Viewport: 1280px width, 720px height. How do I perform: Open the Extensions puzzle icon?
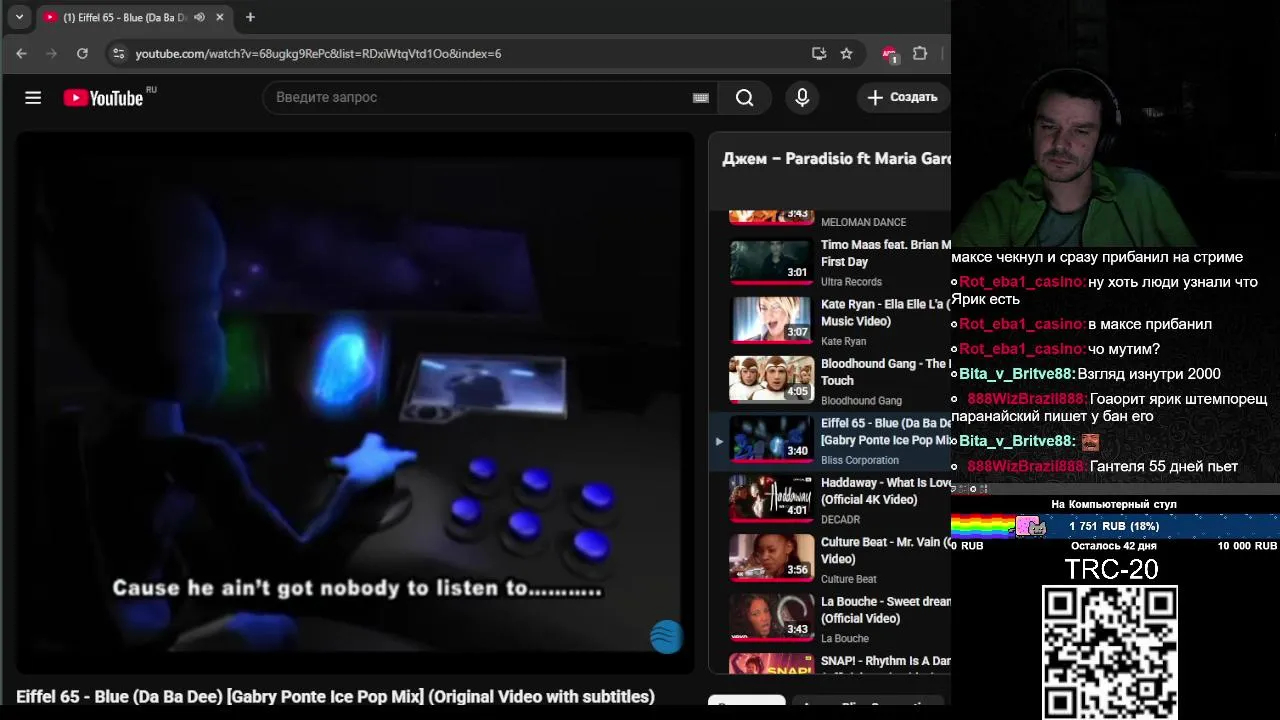920,53
